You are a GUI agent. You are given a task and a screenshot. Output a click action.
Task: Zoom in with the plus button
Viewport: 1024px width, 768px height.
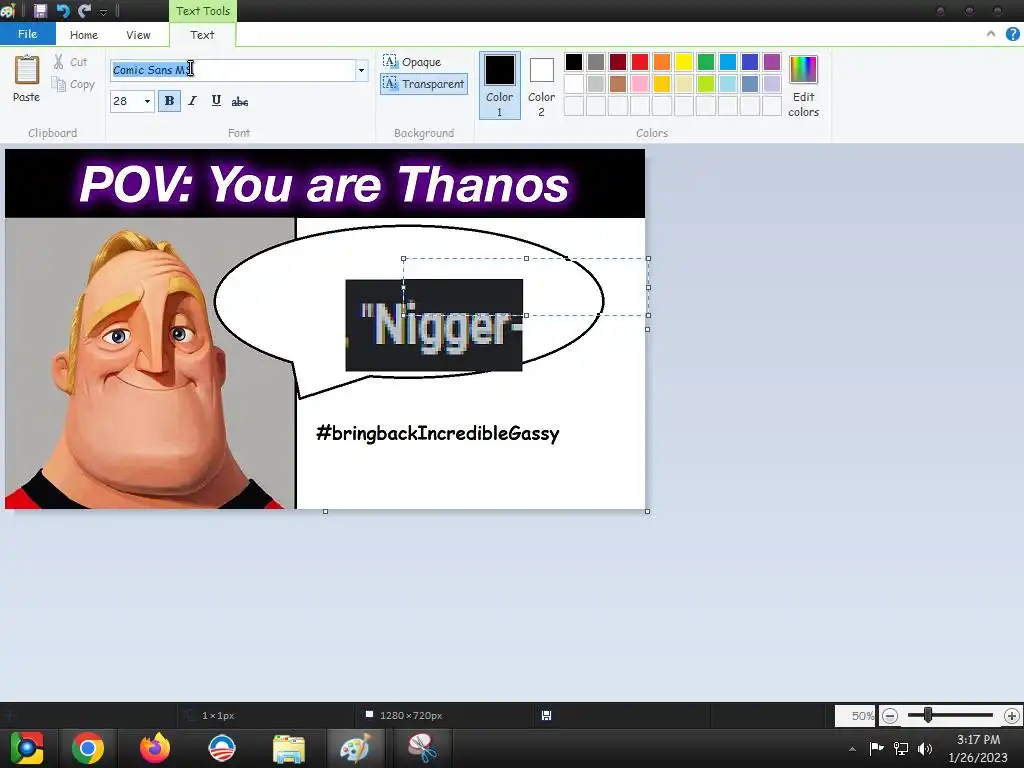pyautogui.click(x=1012, y=716)
